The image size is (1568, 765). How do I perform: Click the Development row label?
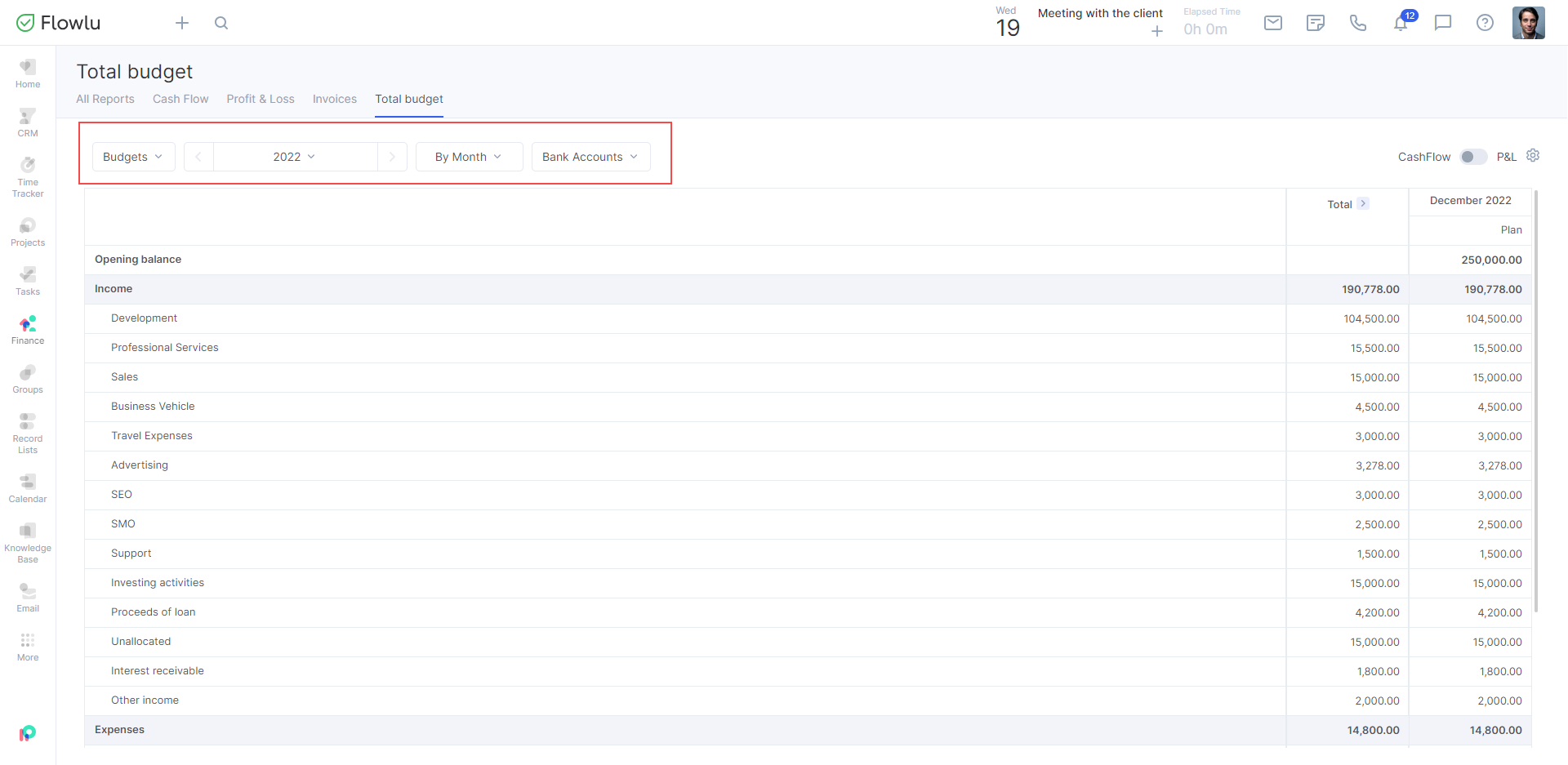(144, 318)
